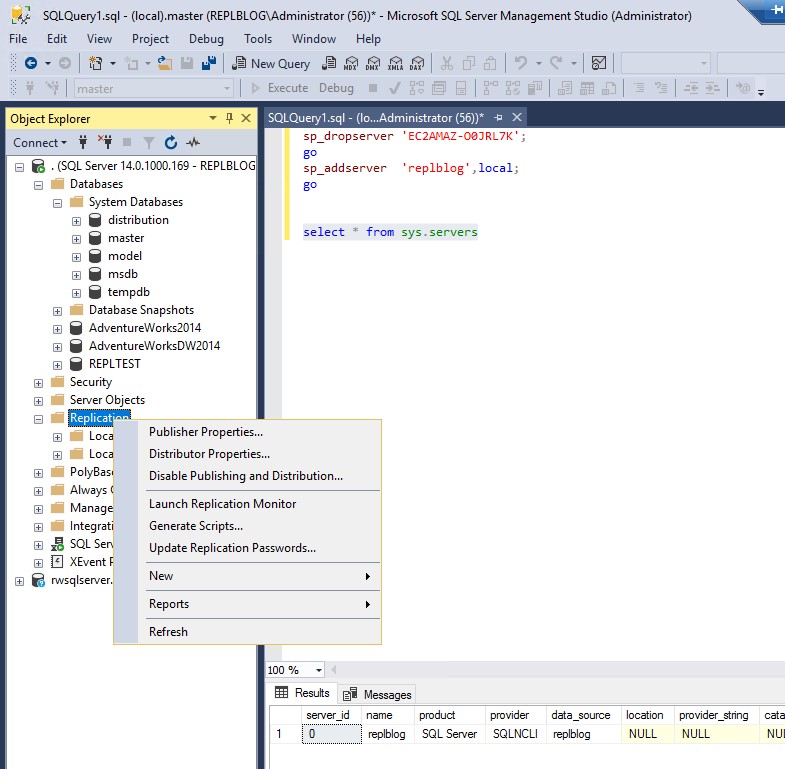Click the Disconnect icon in Object Explorer
This screenshot has width=785, height=769.
105,143
